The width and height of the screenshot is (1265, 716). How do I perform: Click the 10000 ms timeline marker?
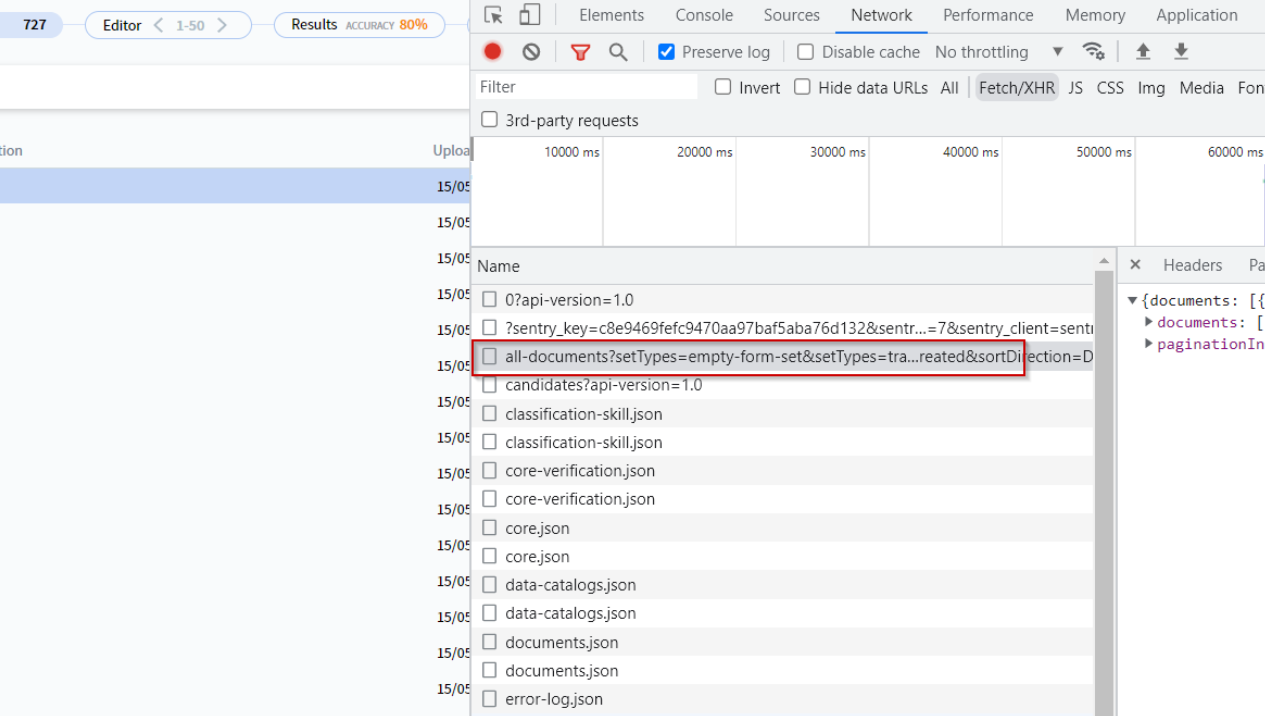pos(572,152)
